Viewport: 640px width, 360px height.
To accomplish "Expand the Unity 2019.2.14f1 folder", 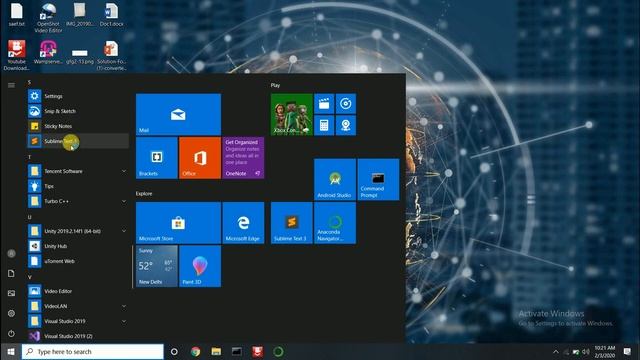I will point(78,231).
